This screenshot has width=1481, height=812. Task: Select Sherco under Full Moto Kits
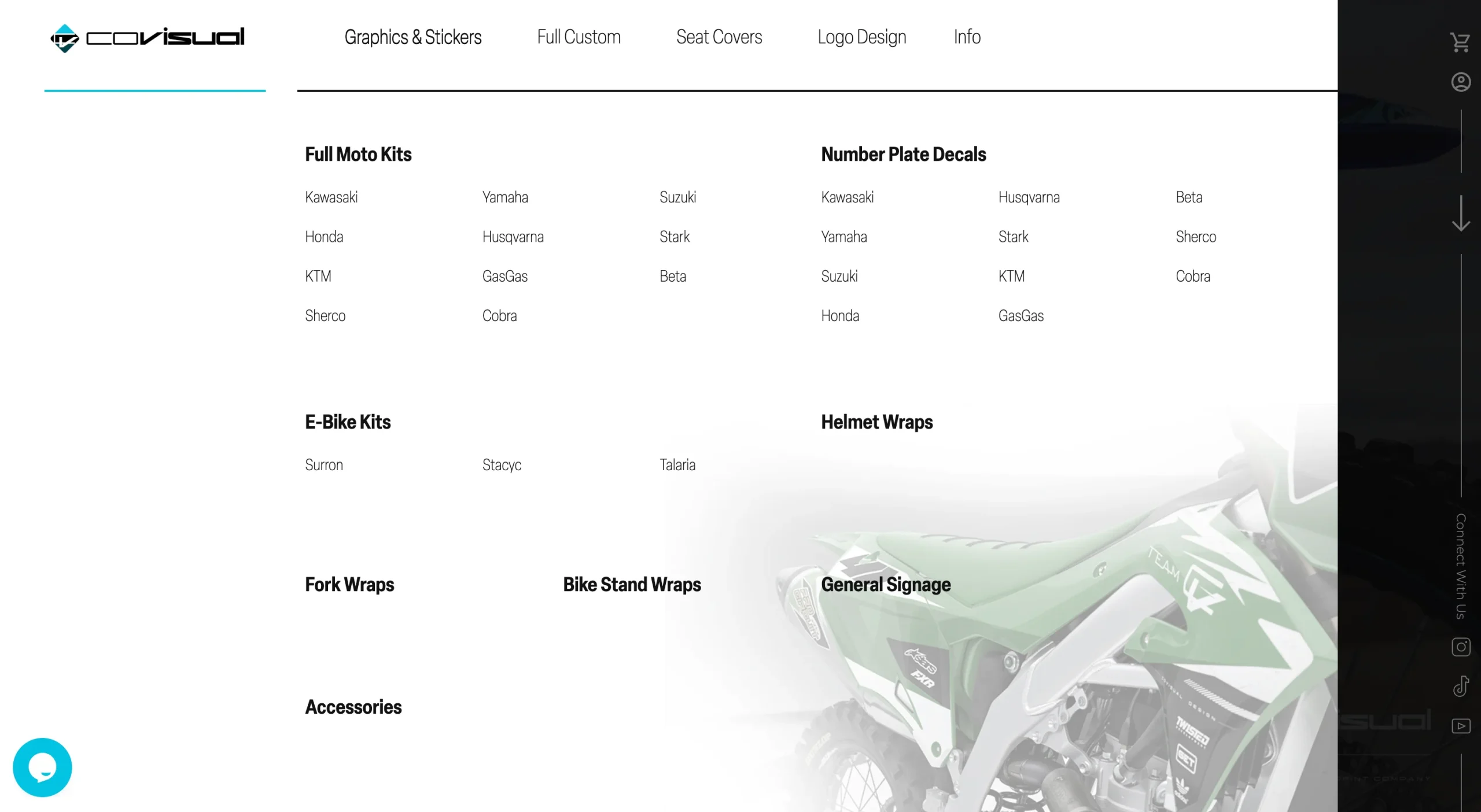click(325, 316)
